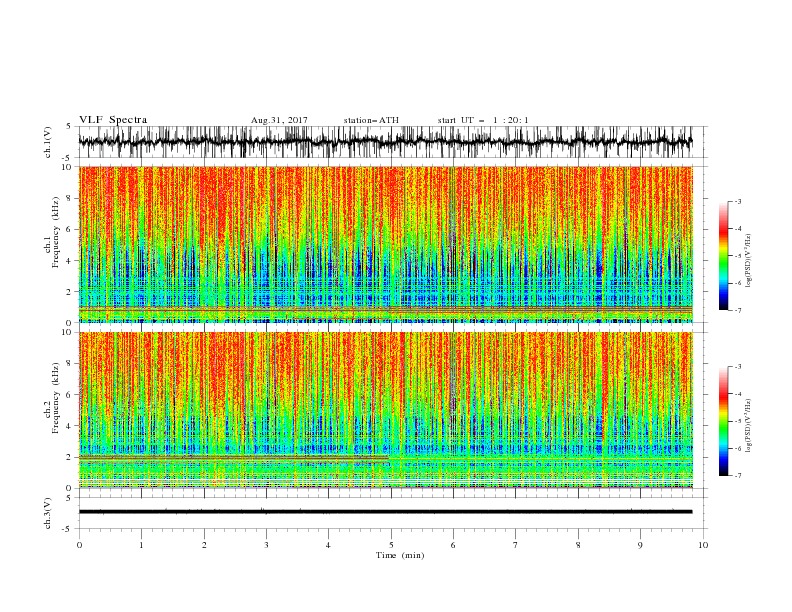This screenshot has width=792, height=612.
Task: Click the ch.2 colorbar "log(PSD)(V²/Hz)" label
Action: (748, 426)
